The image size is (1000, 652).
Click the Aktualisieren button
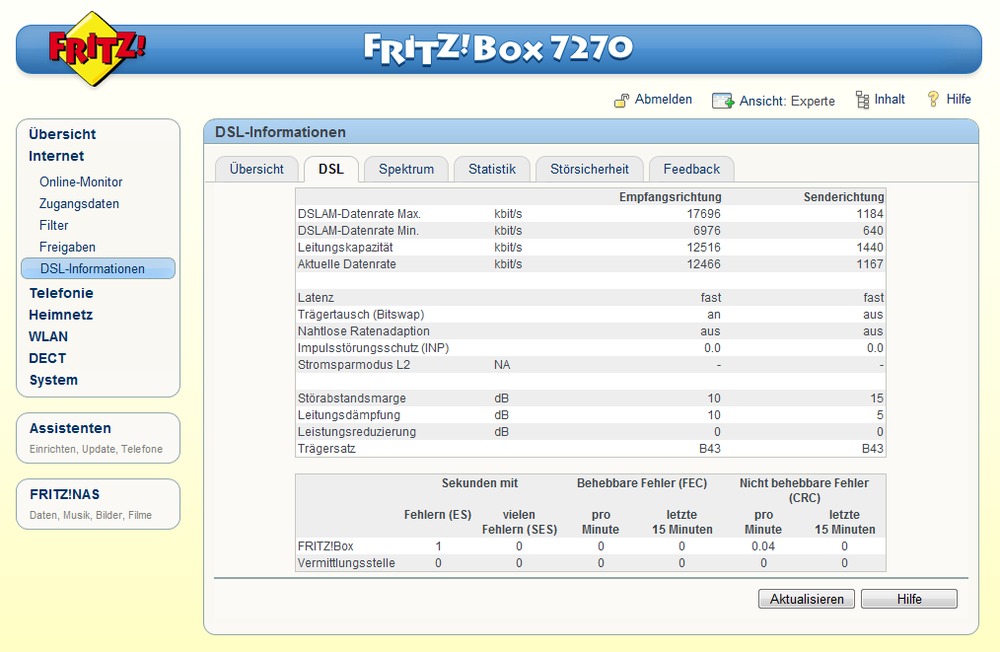click(806, 599)
